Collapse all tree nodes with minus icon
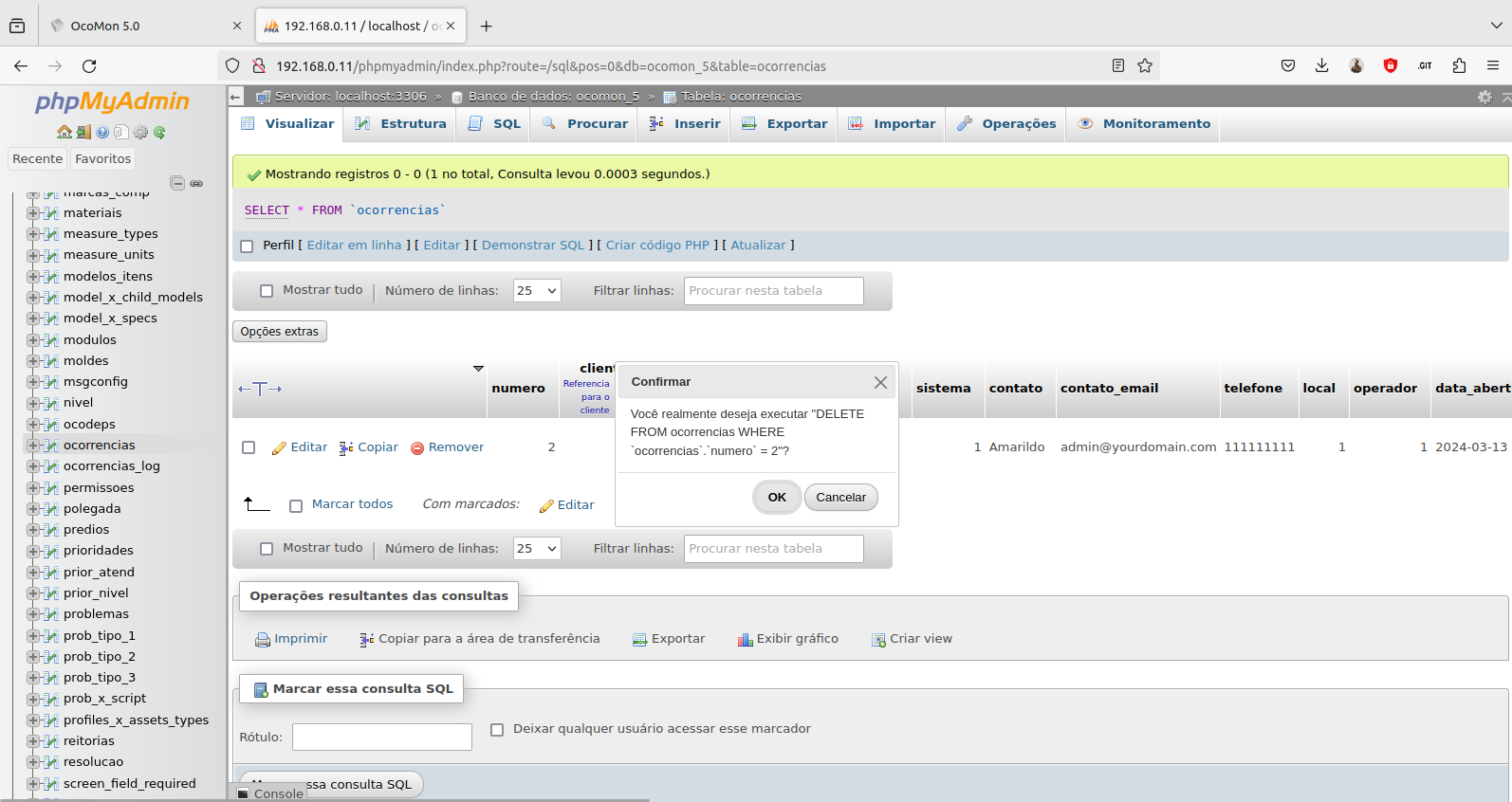The width and height of the screenshot is (1512, 802). tap(177, 183)
